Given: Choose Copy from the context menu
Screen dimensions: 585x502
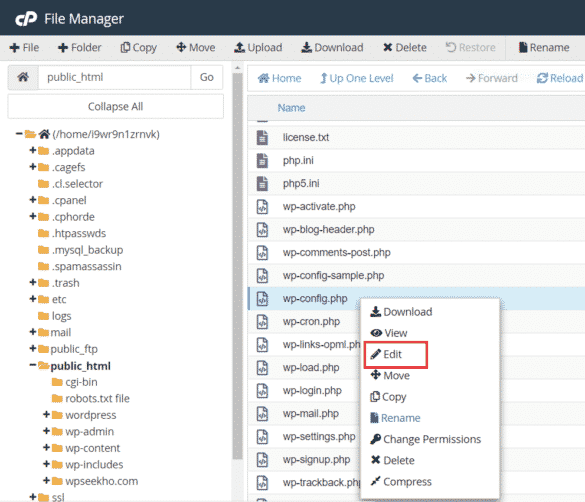Looking at the screenshot, I should click(x=388, y=397).
